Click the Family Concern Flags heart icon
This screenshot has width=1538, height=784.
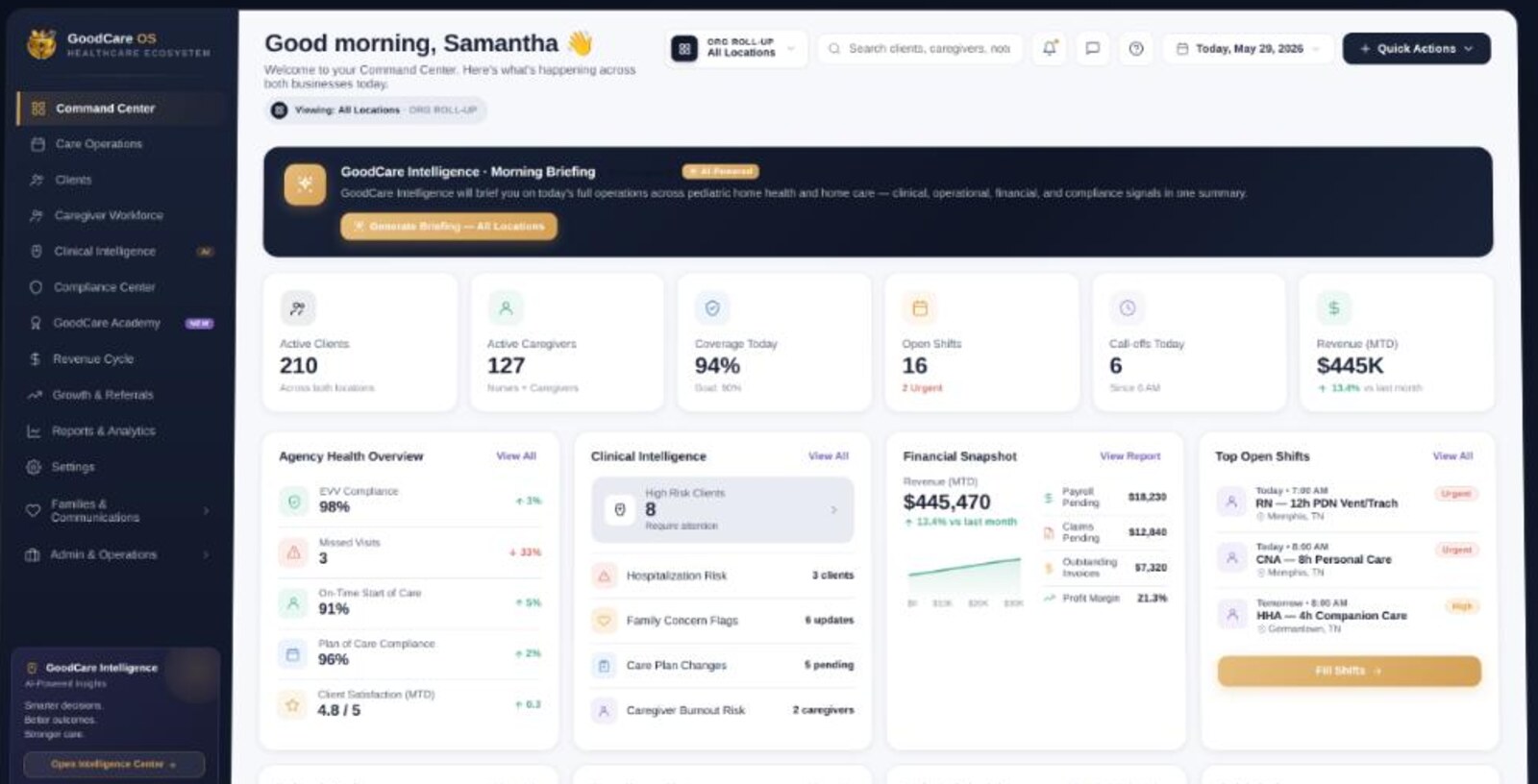coord(605,621)
